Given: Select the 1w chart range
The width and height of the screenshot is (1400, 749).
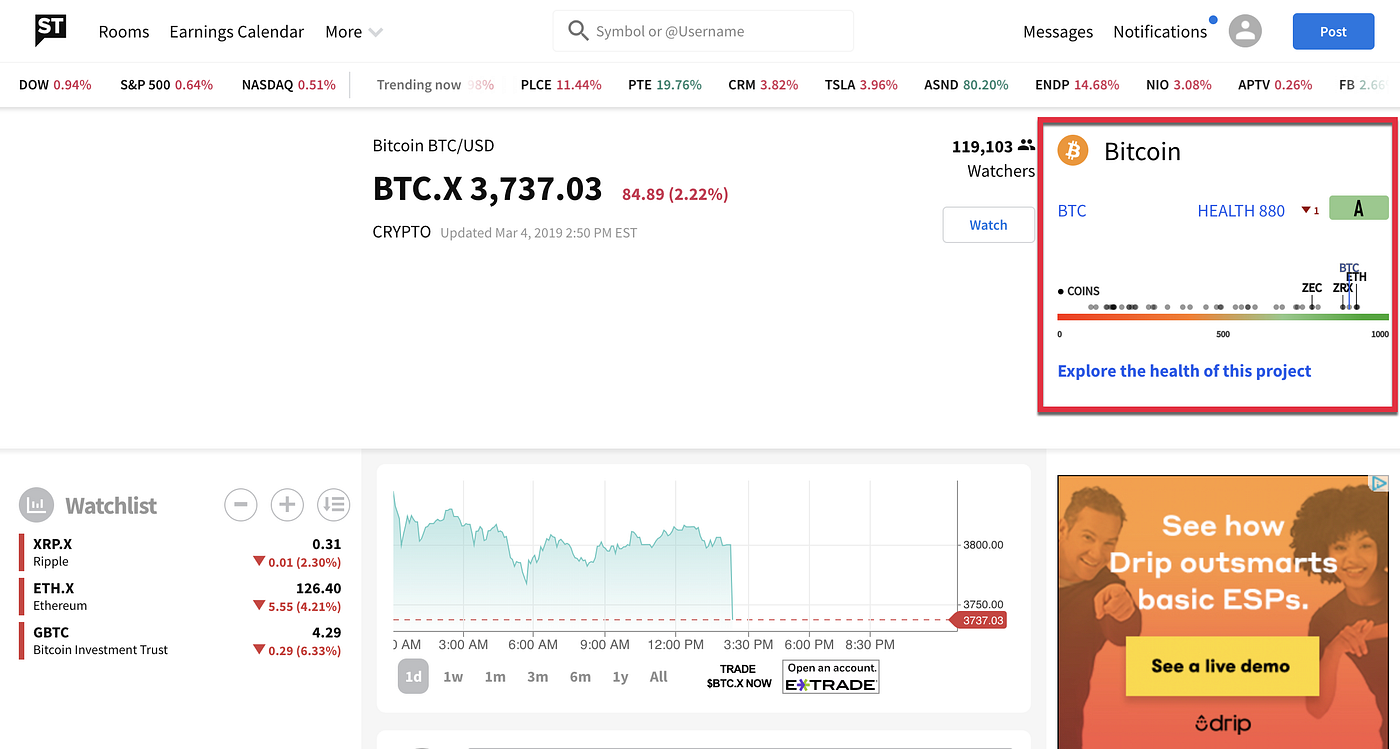Looking at the screenshot, I should [453, 677].
